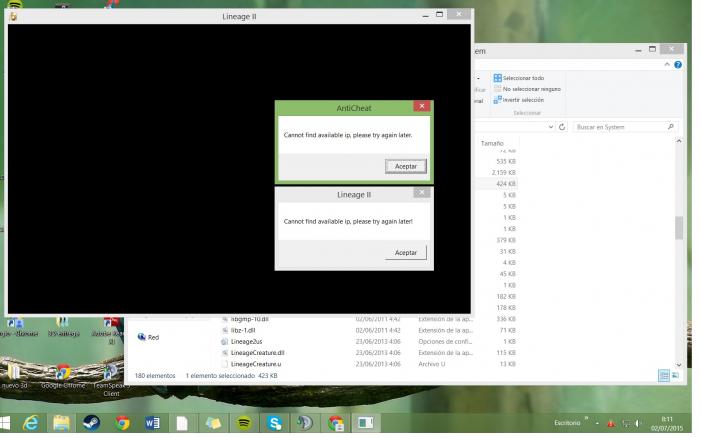Open the Lineage II taskbar window icon
This screenshot has width=701, height=438.
[366, 423]
